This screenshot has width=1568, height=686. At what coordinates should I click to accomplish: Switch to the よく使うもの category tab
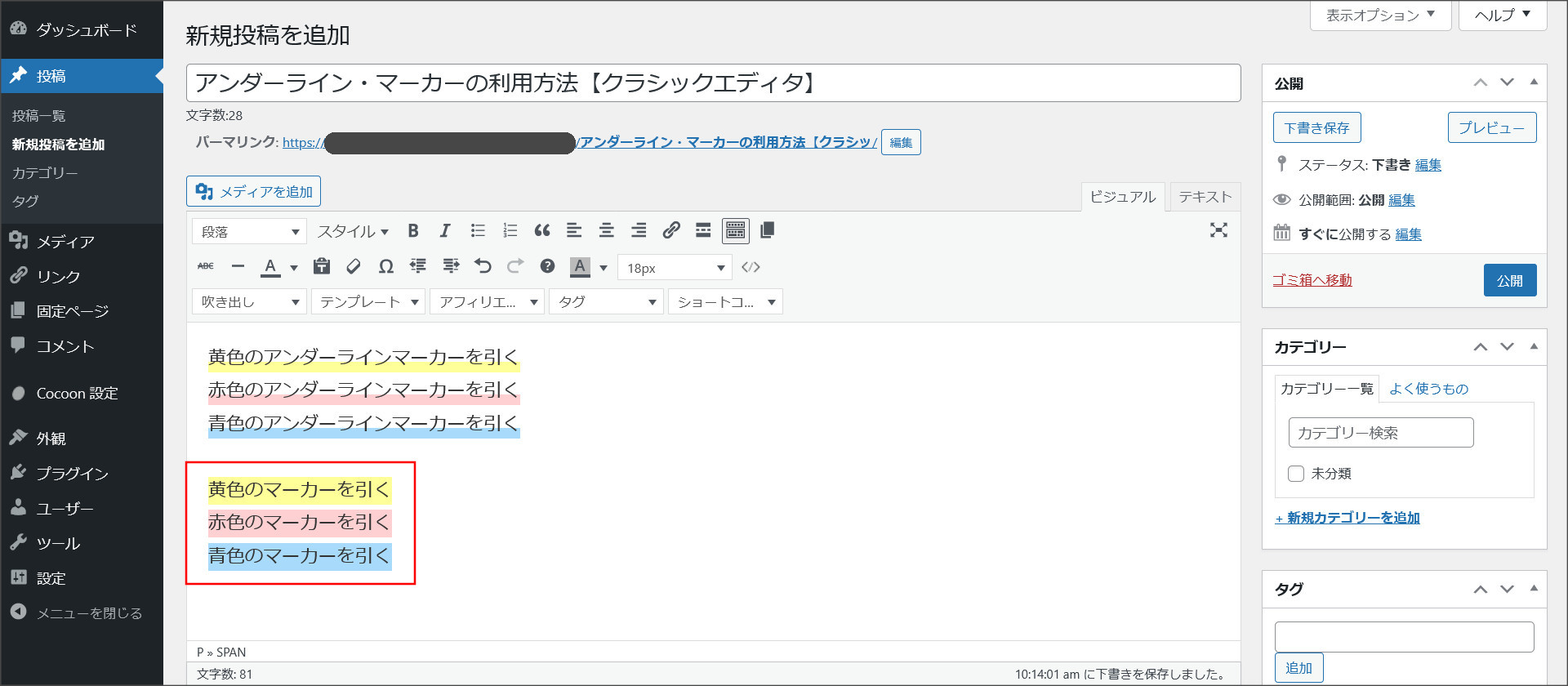tap(1429, 389)
